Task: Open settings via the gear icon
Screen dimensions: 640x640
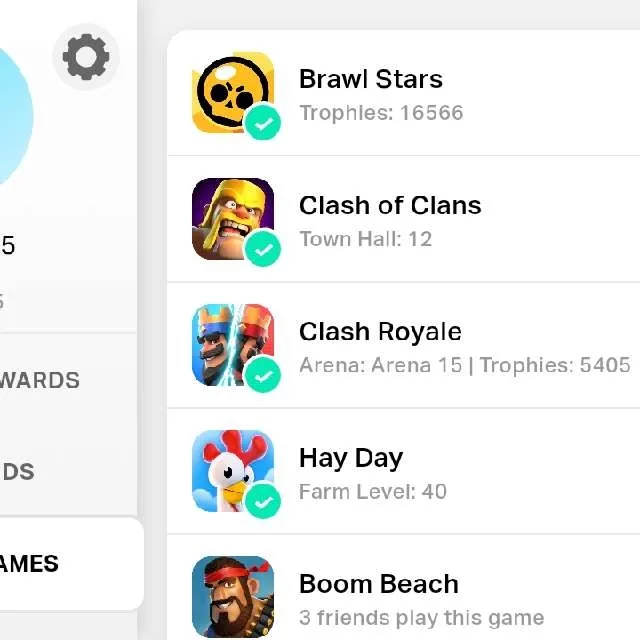Action: (x=86, y=57)
